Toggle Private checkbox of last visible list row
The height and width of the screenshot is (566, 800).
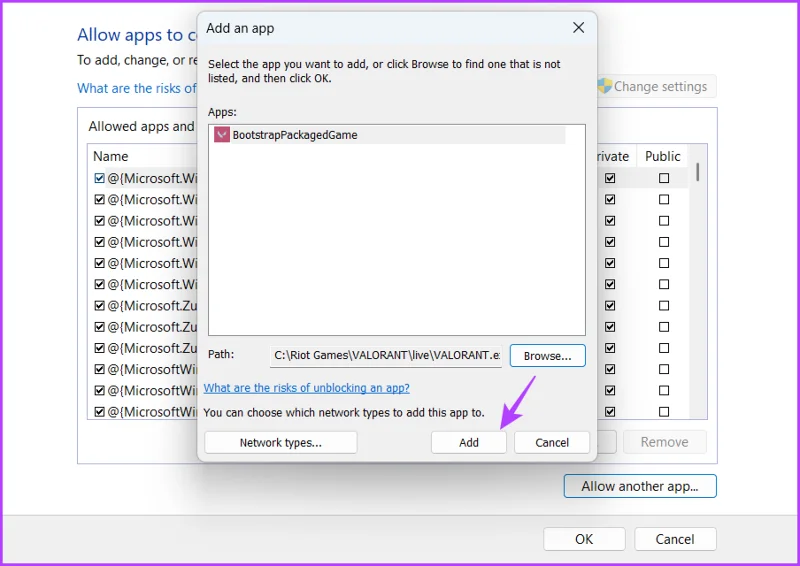coord(610,412)
